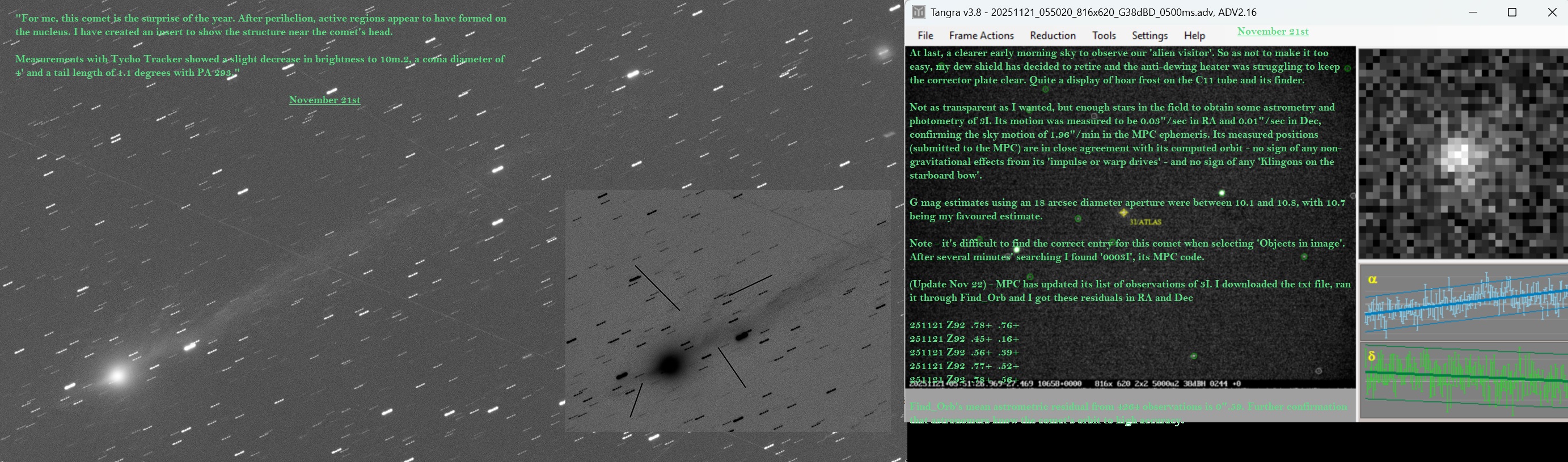Screen dimensions: 1568x462
Task: Click the negative inset of the comet's head
Action: pyautogui.click(x=728, y=311)
